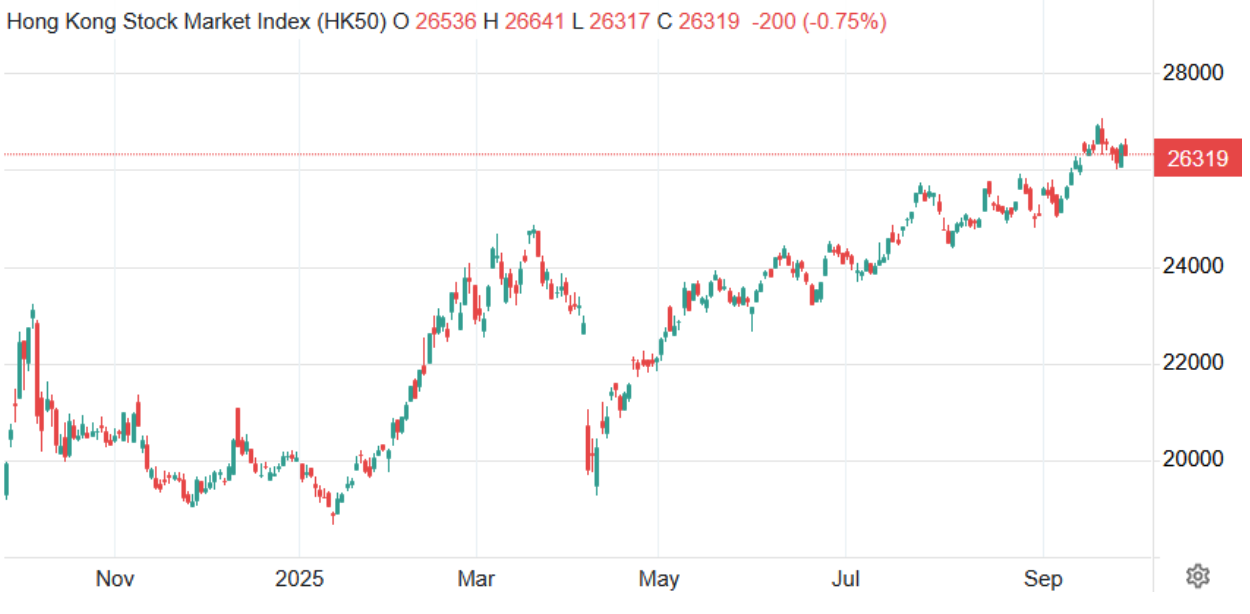
Task: Click the open value 26536
Action: pyautogui.click(x=446, y=22)
